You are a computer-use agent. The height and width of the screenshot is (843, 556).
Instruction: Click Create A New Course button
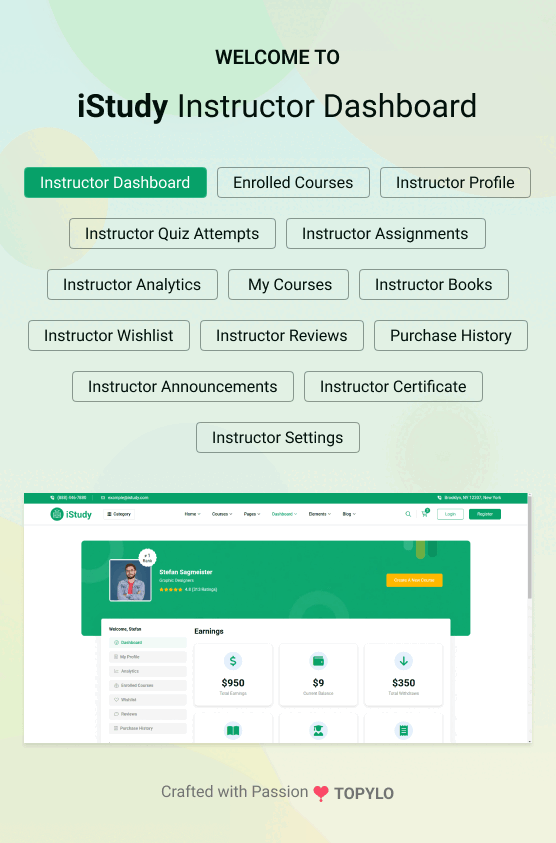[x=414, y=580]
